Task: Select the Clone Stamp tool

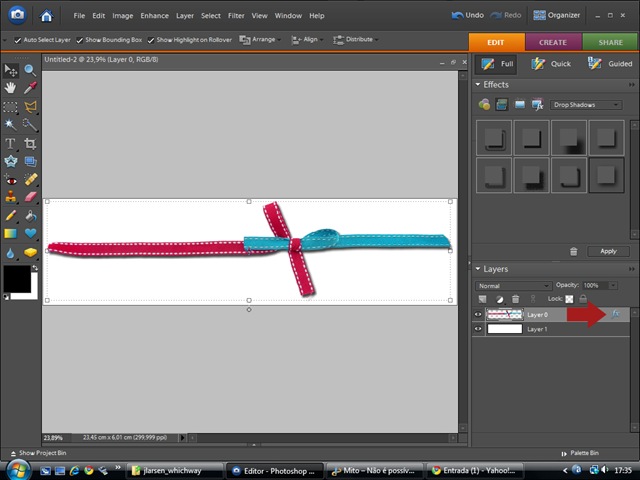Action: tap(11, 197)
